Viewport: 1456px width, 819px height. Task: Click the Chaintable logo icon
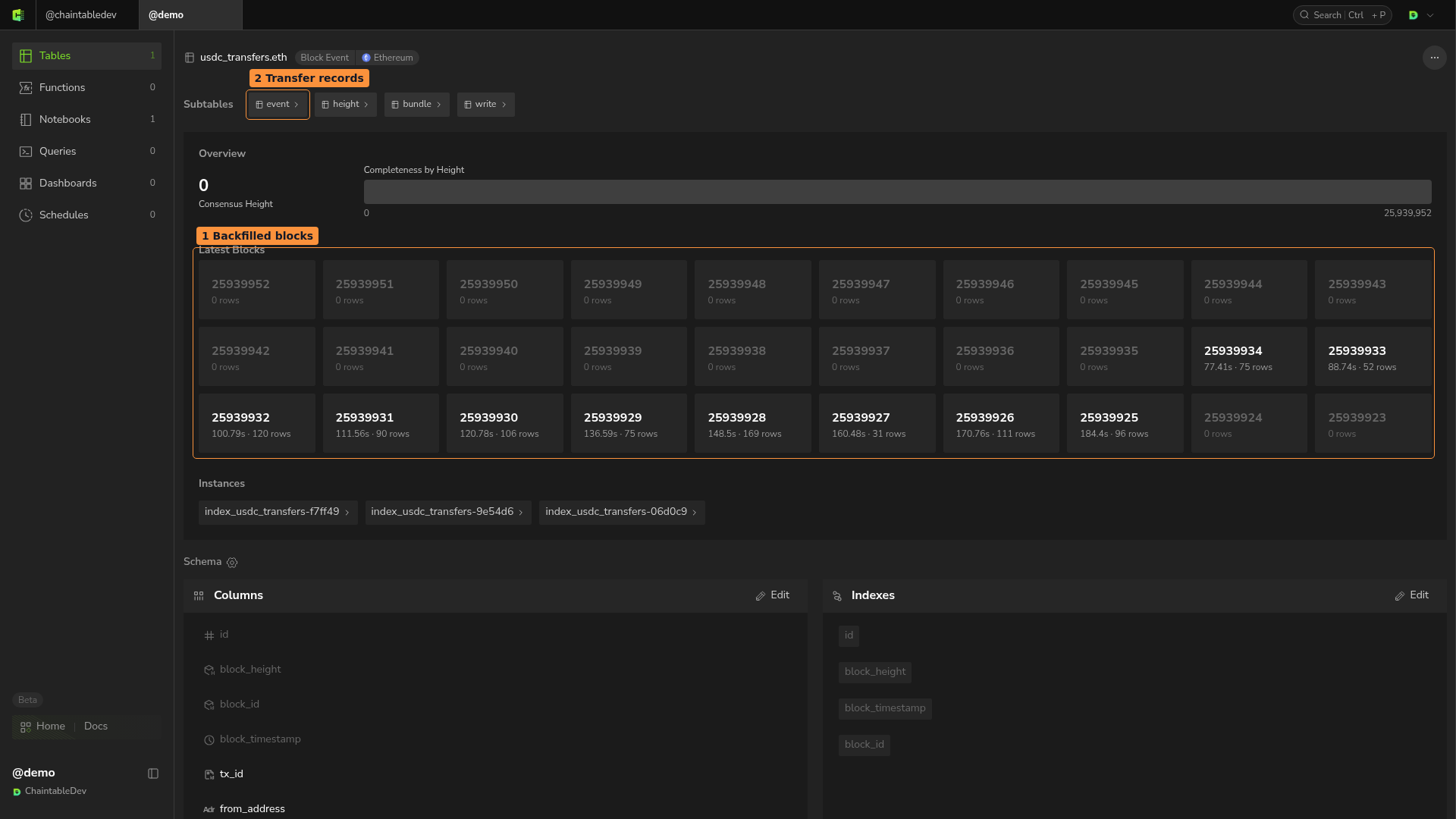18,15
